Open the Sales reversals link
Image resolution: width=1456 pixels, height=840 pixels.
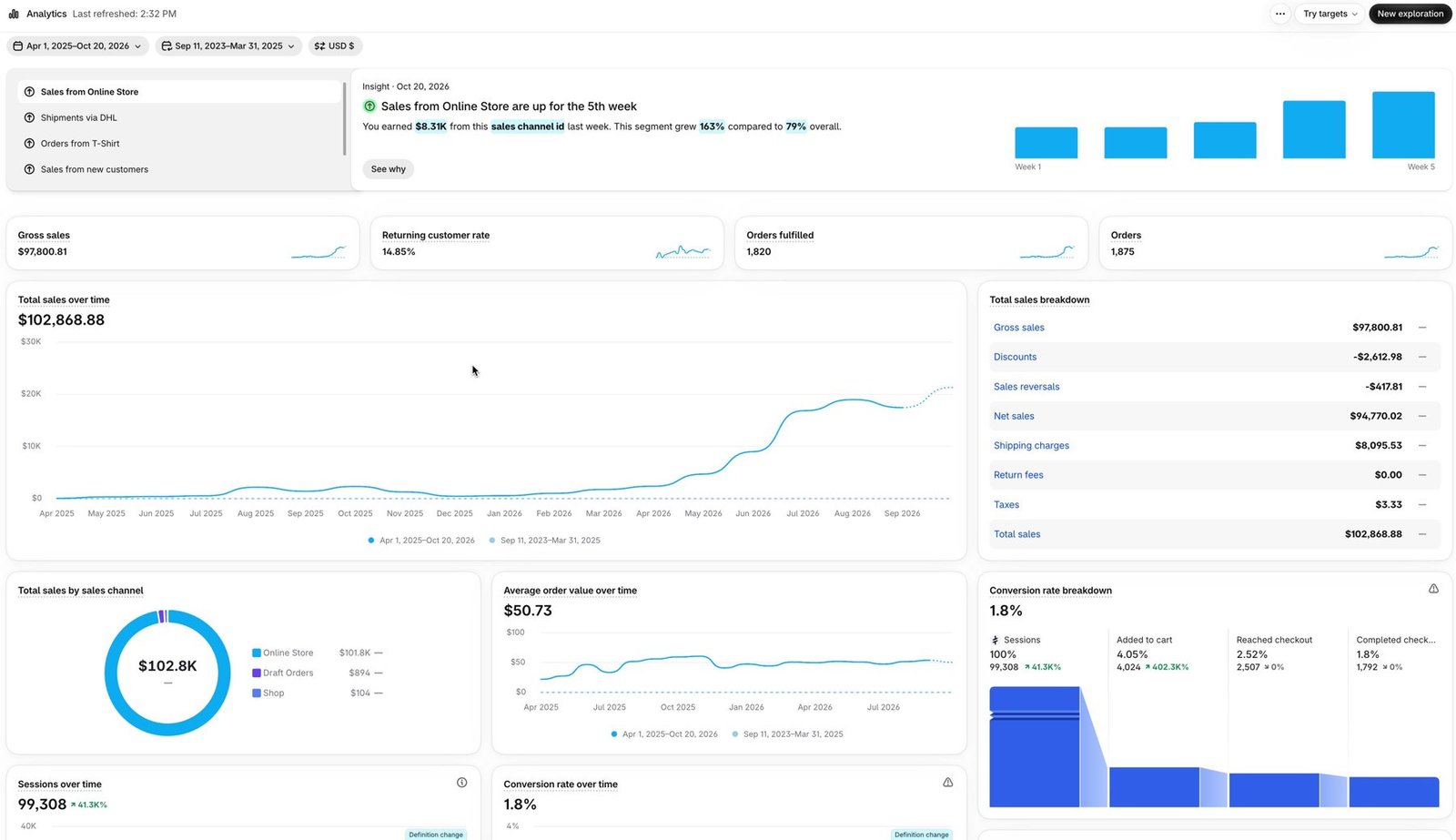tap(1026, 387)
